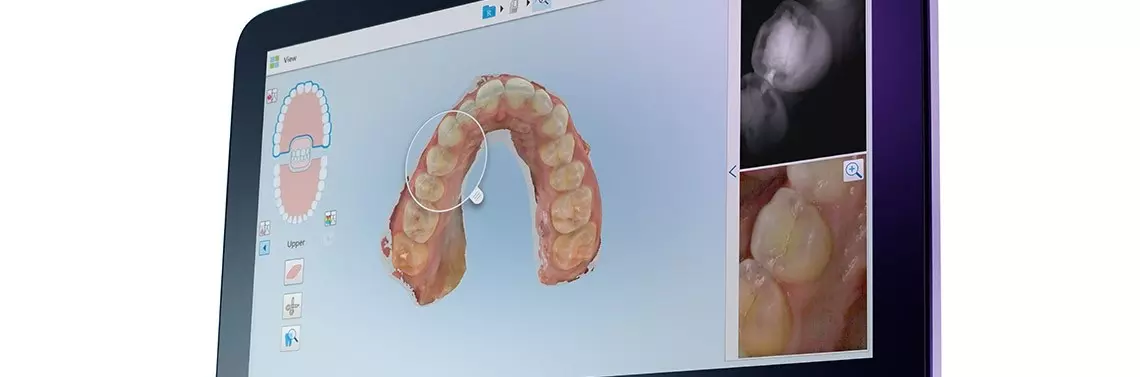Open the blue Rx folder icon
1140x377 pixels.
[490, 11]
